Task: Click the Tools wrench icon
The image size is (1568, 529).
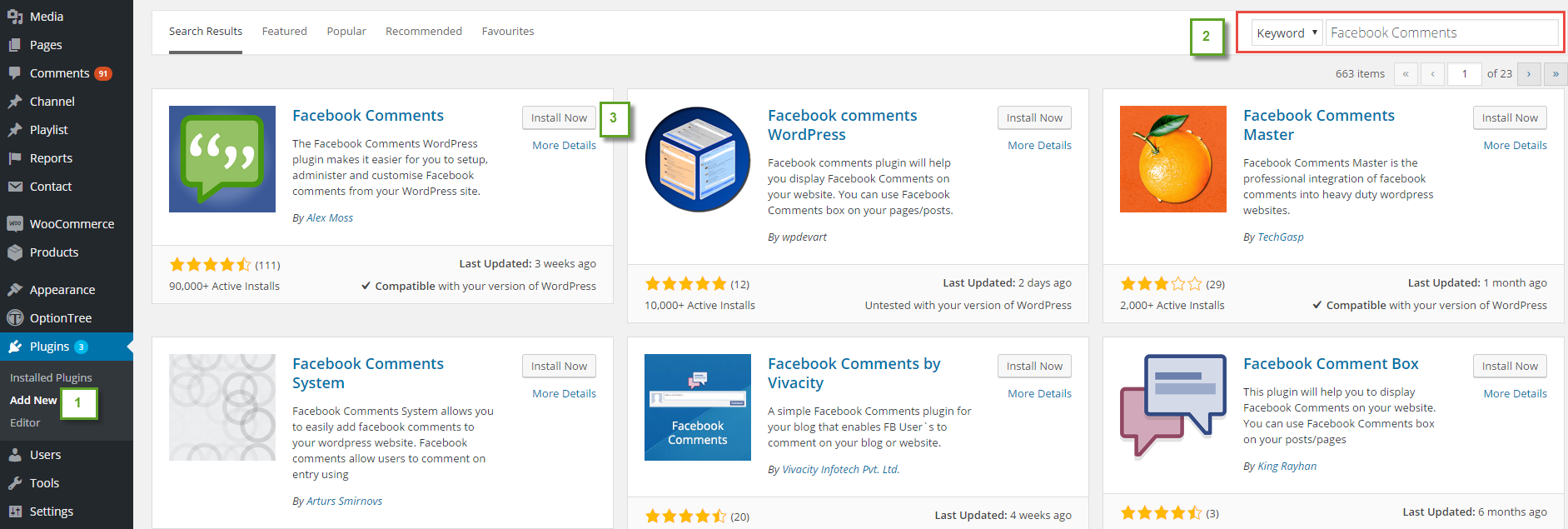Action: pos(15,483)
